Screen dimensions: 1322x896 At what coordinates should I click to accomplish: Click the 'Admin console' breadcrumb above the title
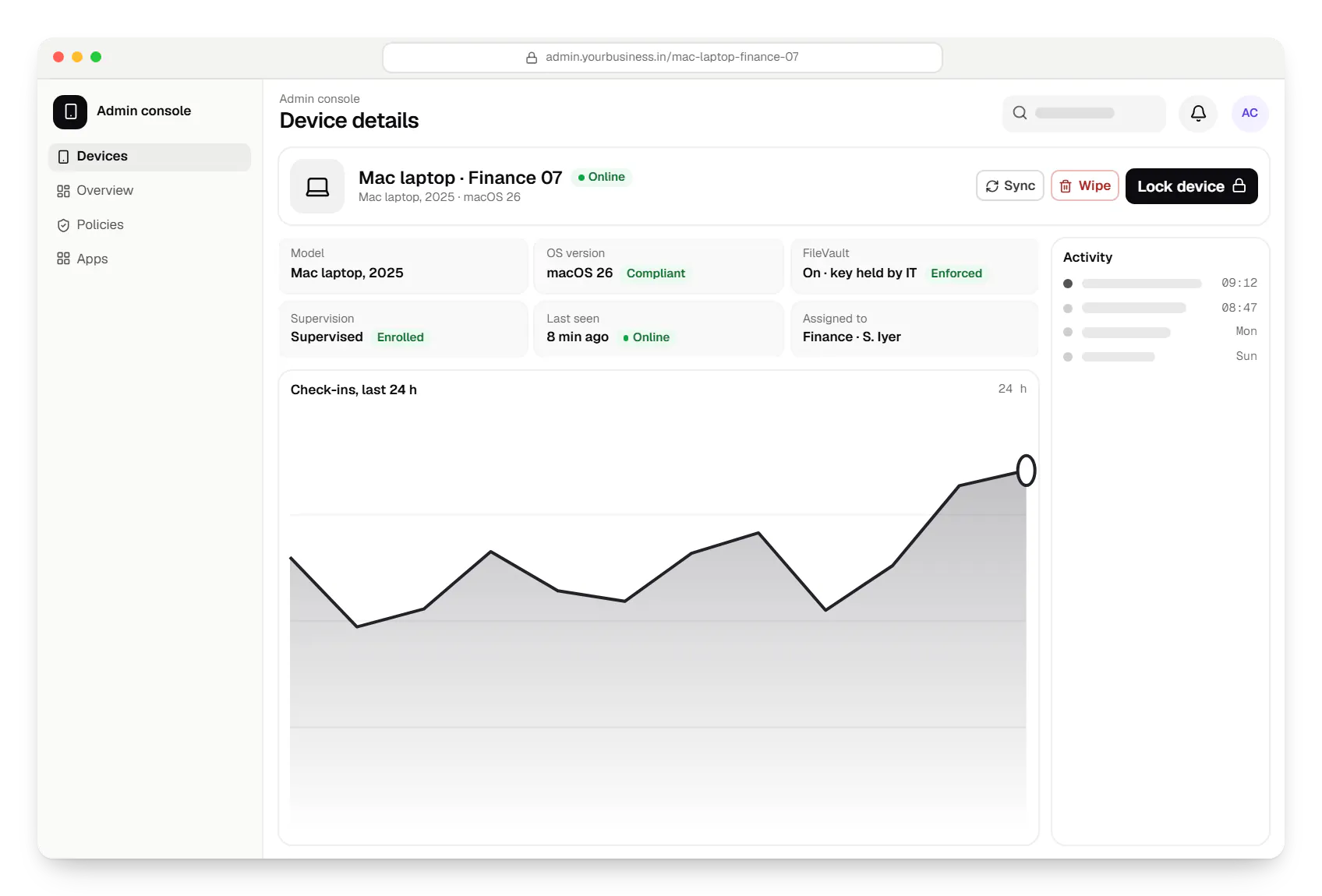coord(320,99)
